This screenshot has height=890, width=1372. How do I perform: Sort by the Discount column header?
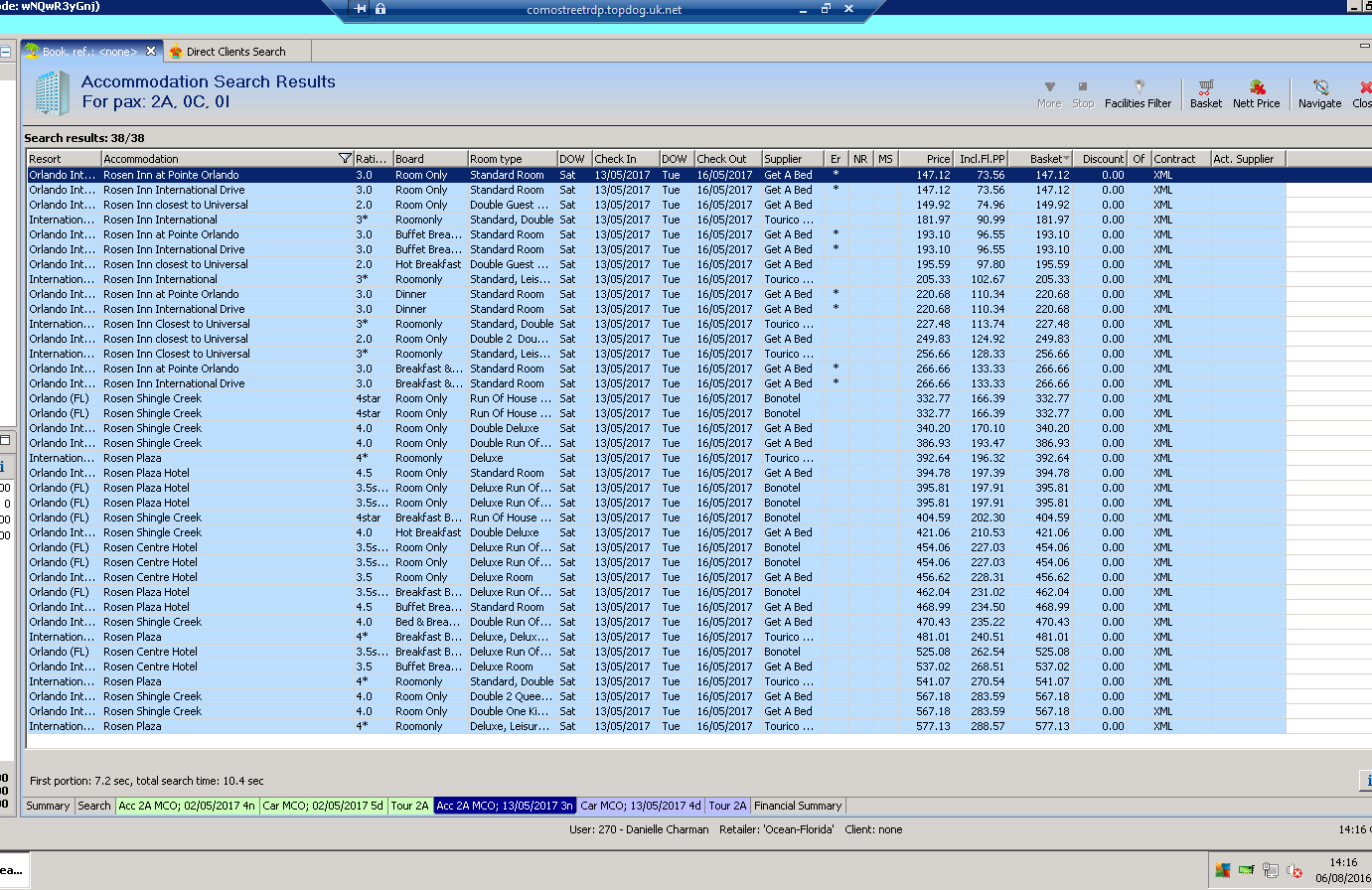coord(1100,159)
